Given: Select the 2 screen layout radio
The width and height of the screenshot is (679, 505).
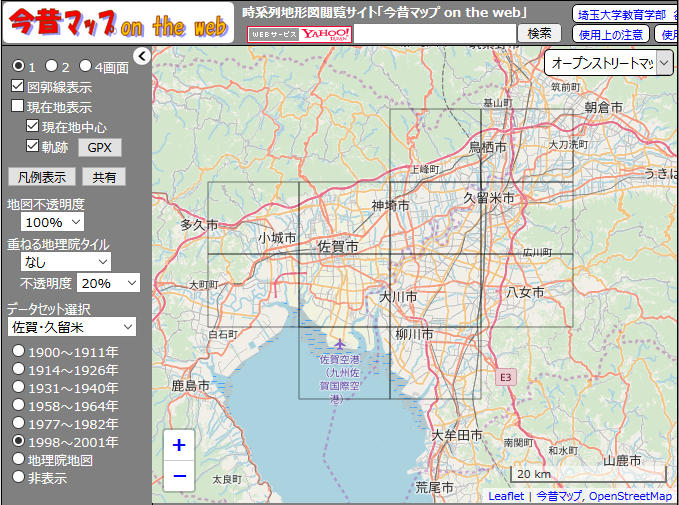Looking at the screenshot, I should click(52, 66).
